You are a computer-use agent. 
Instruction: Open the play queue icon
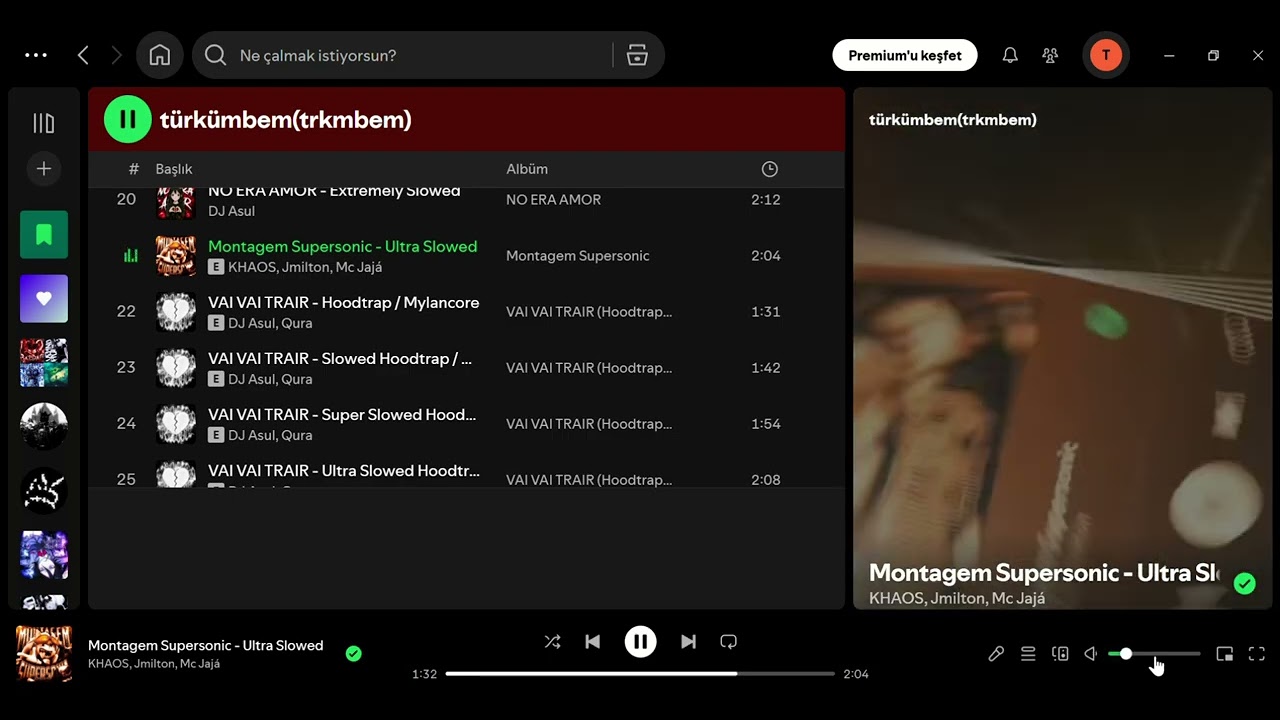coord(1028,654)
